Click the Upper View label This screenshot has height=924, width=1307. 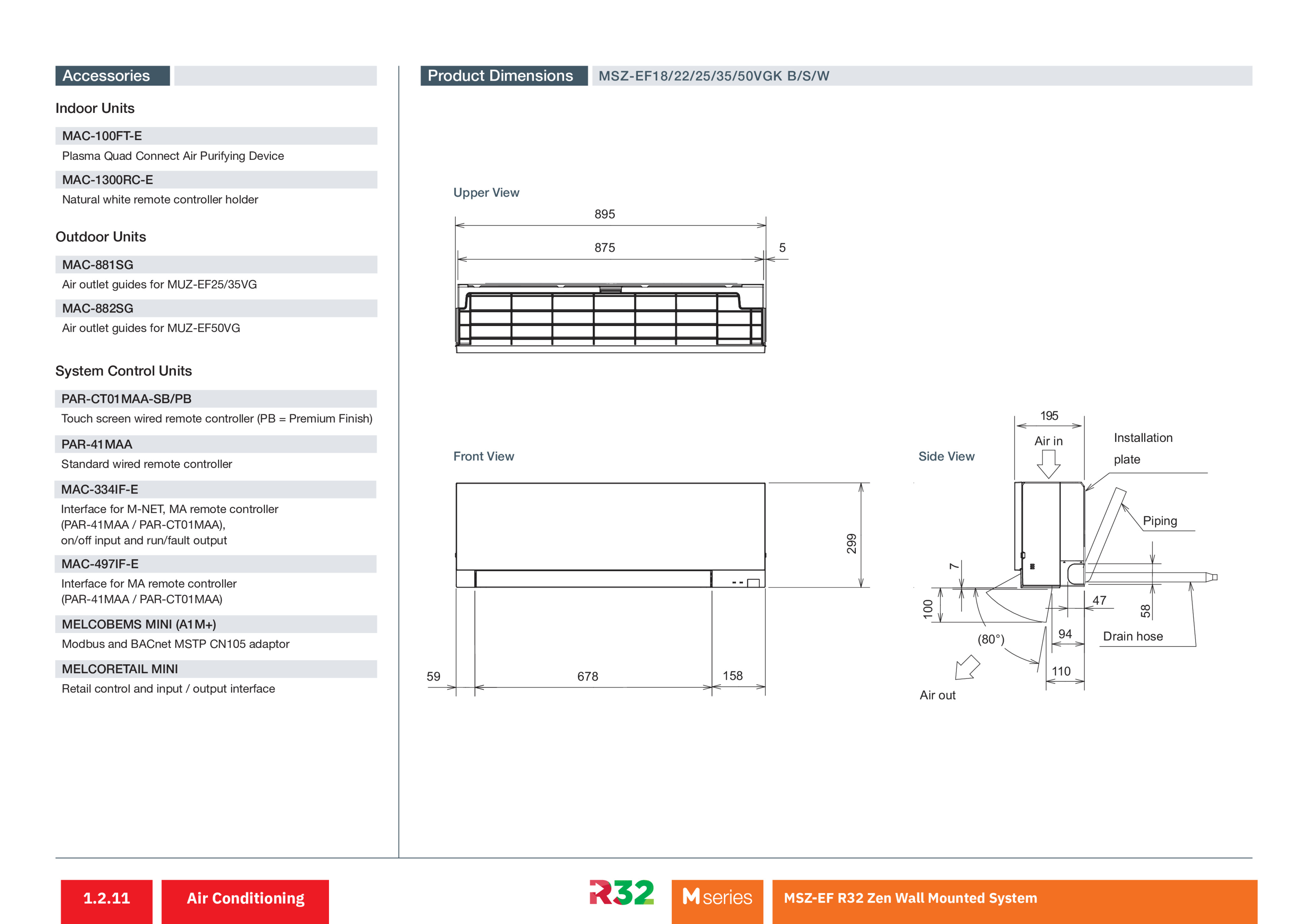click(x=486, y=192)
